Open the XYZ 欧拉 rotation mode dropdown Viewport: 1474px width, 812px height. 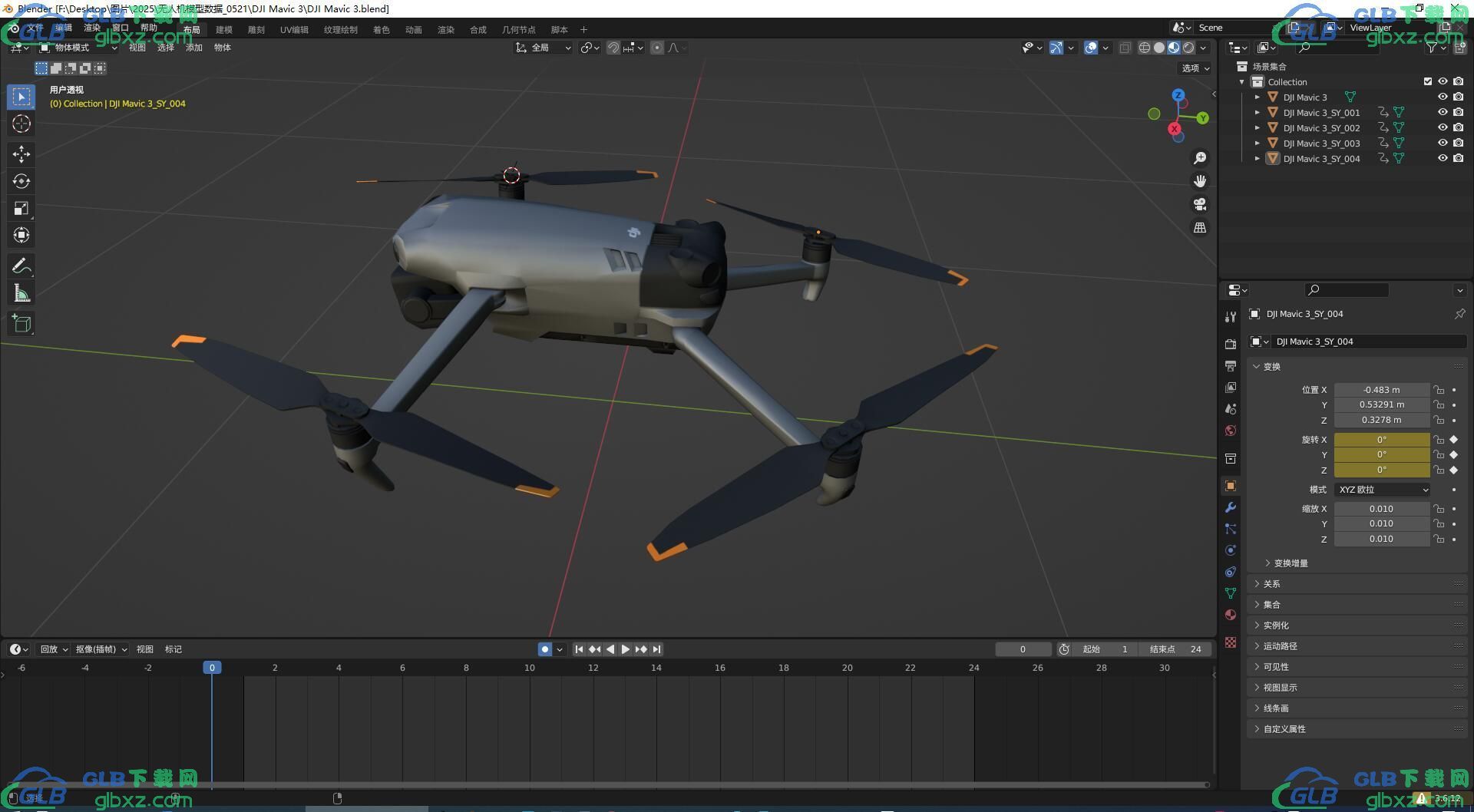pyautogui.click(x=1382, y=490)
